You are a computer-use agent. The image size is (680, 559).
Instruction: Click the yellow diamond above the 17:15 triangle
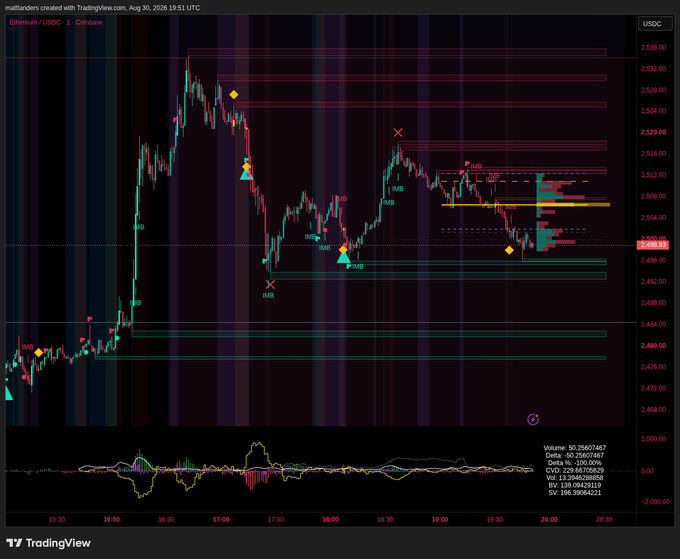tap(246, 167)
